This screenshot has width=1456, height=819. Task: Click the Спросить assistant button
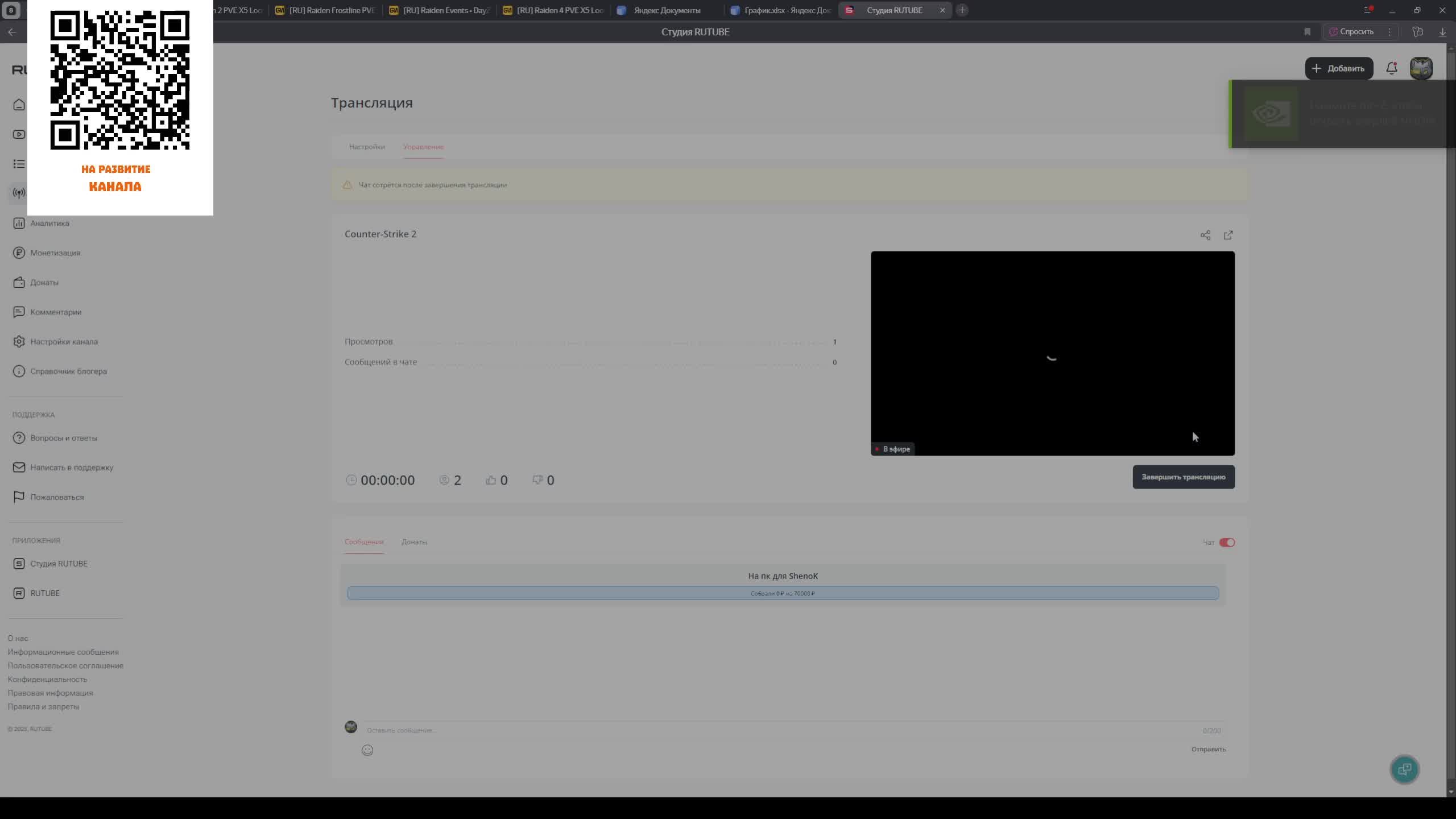click(1351, 32)
